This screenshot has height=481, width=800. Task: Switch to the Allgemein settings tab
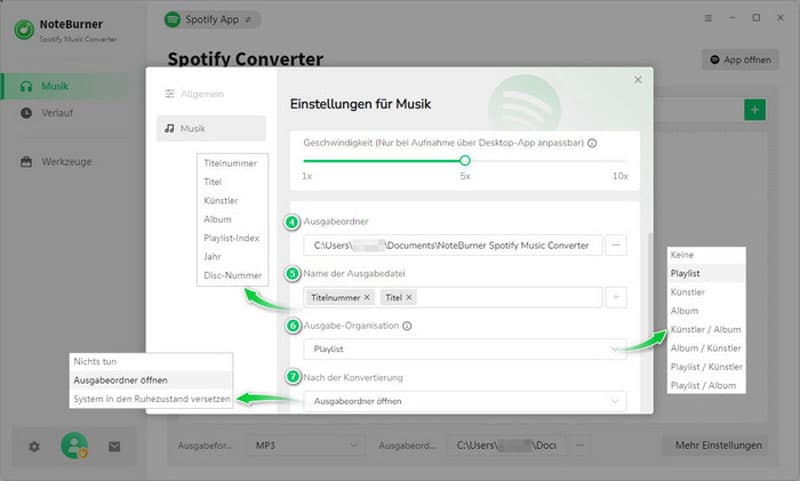(202, 94)
